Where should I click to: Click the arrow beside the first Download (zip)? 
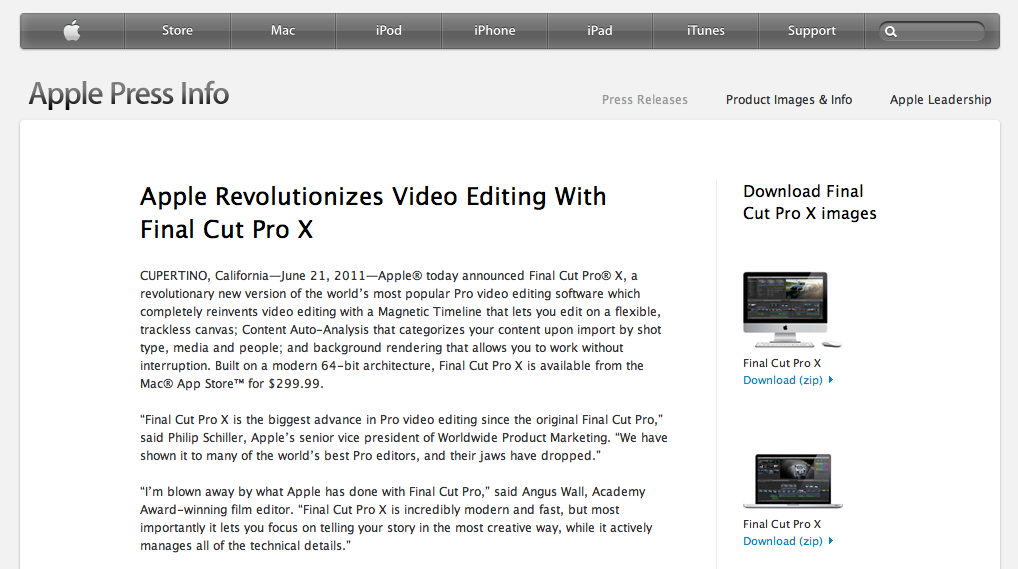(831, 380)
